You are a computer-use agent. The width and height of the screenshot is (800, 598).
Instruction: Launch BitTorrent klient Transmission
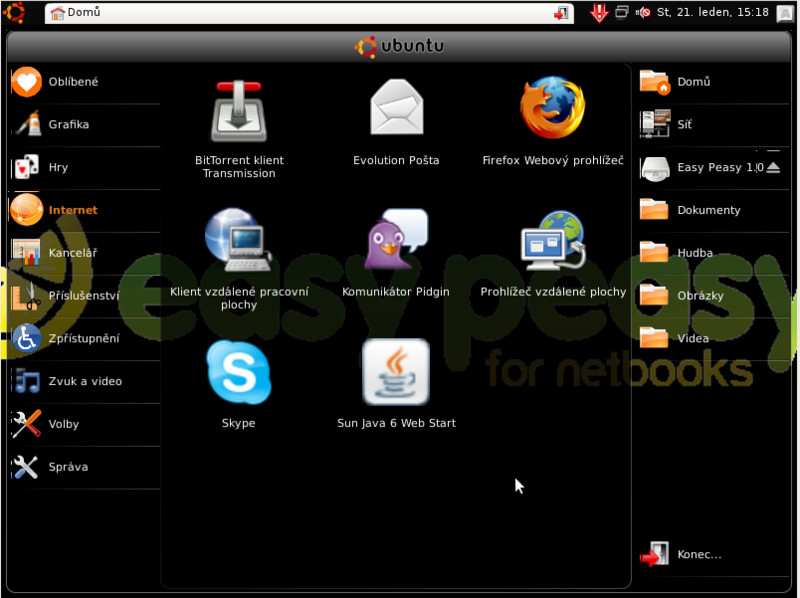coord(239,128)
